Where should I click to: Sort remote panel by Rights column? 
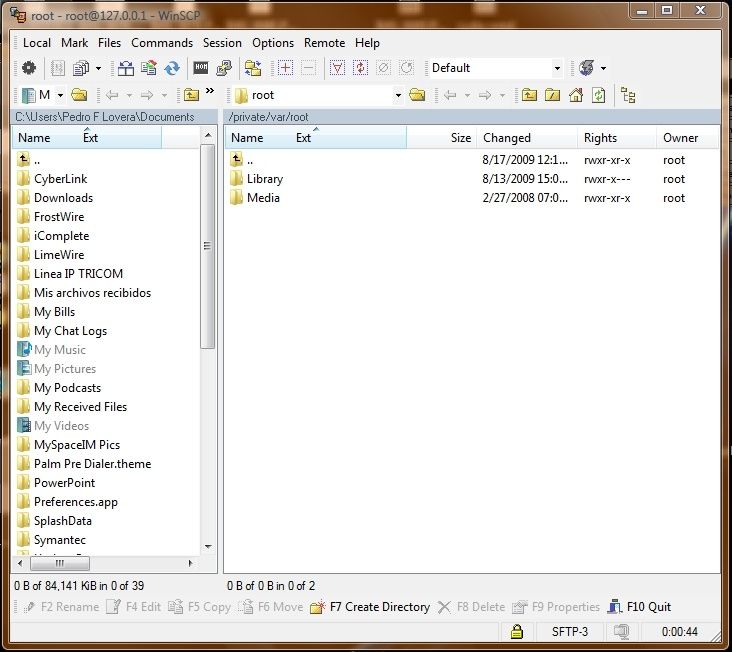[x=616, y=138]
